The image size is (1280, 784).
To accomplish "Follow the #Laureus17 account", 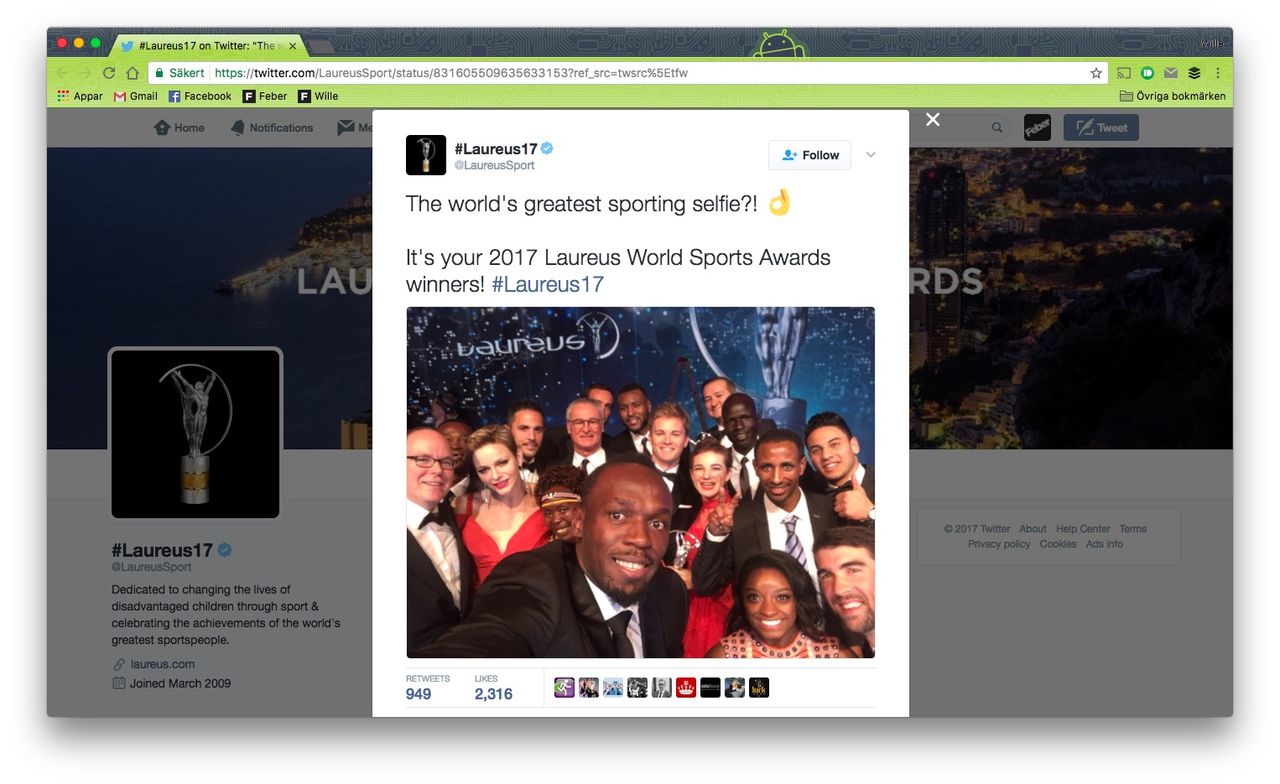I will (x=810, y=155).
